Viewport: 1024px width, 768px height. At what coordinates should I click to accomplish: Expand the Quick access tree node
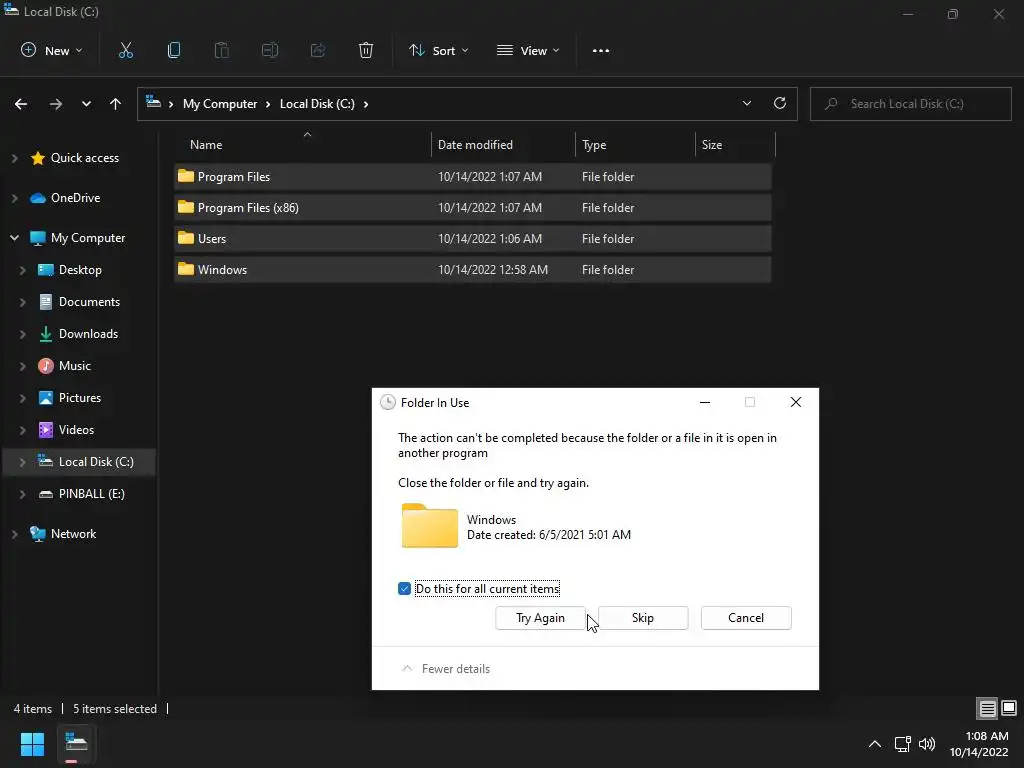coord(14,158)
